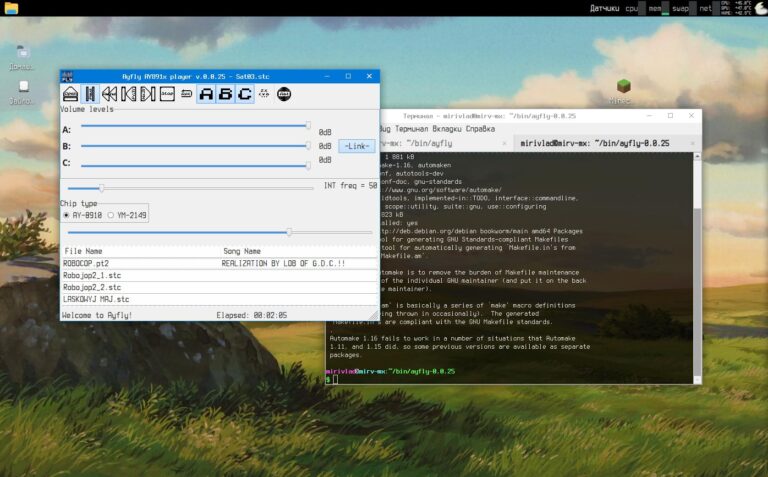Open the Вкладки menu in terminal window
This screenshot has height=477, width=768.
pos(447,129)
